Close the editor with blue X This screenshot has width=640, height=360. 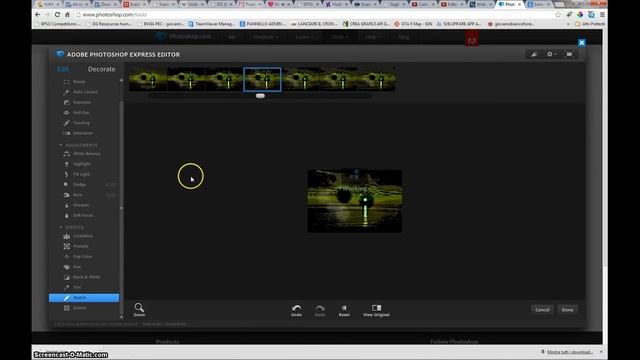click(582, 42)
